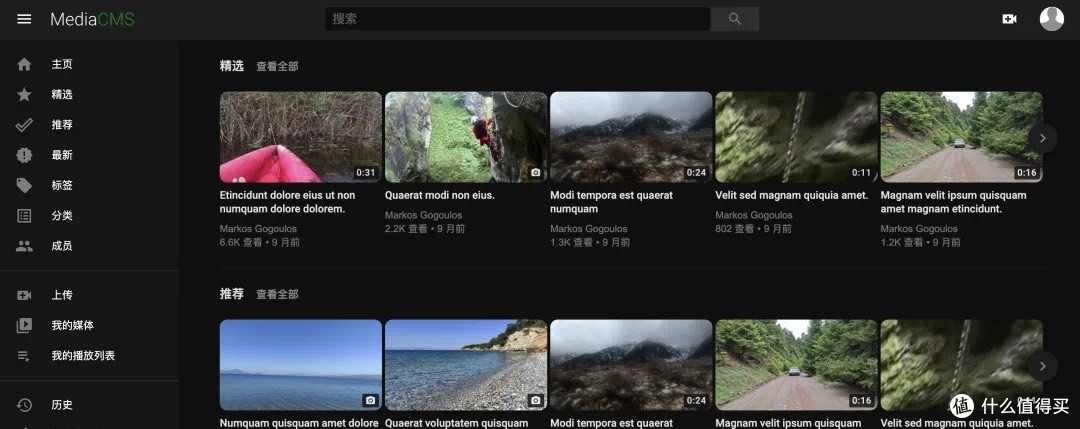Click title Quaerat voluptatem quisquam
This screenshot has width=1080, height=429.
click(x=457, y=423)
